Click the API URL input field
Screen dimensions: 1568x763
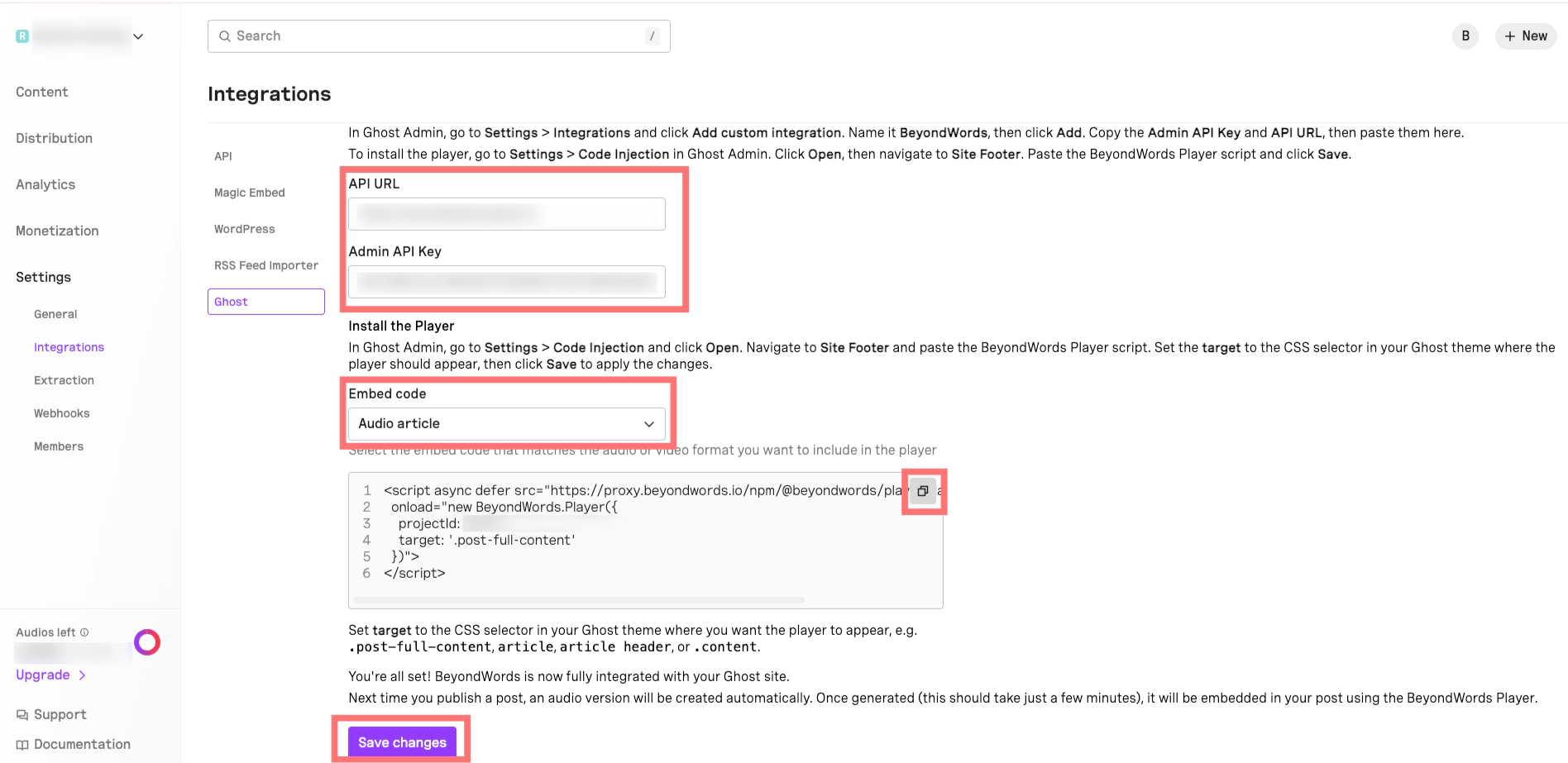click(x=507, y=214)
